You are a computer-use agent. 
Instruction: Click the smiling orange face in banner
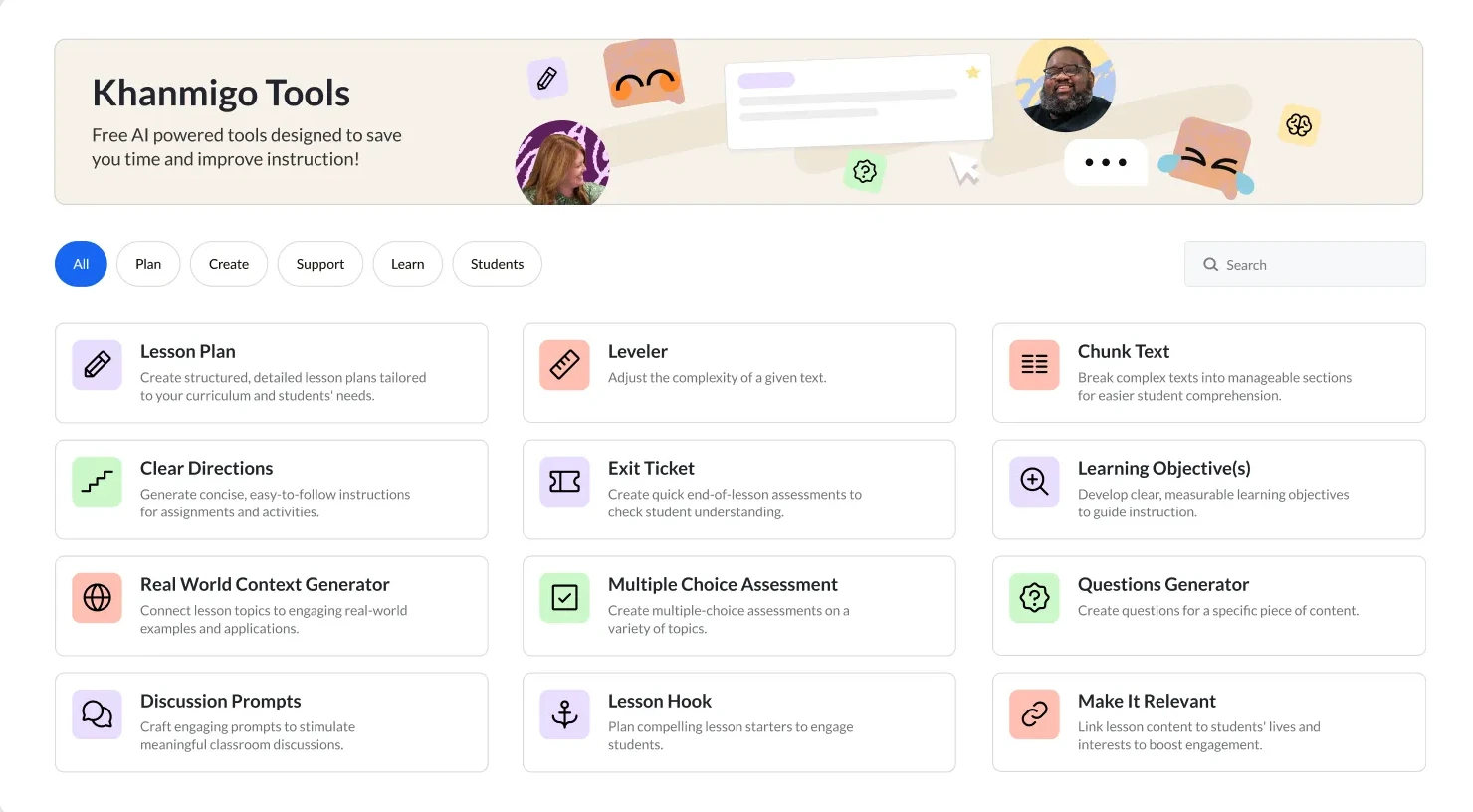click(x=644, y=74)
